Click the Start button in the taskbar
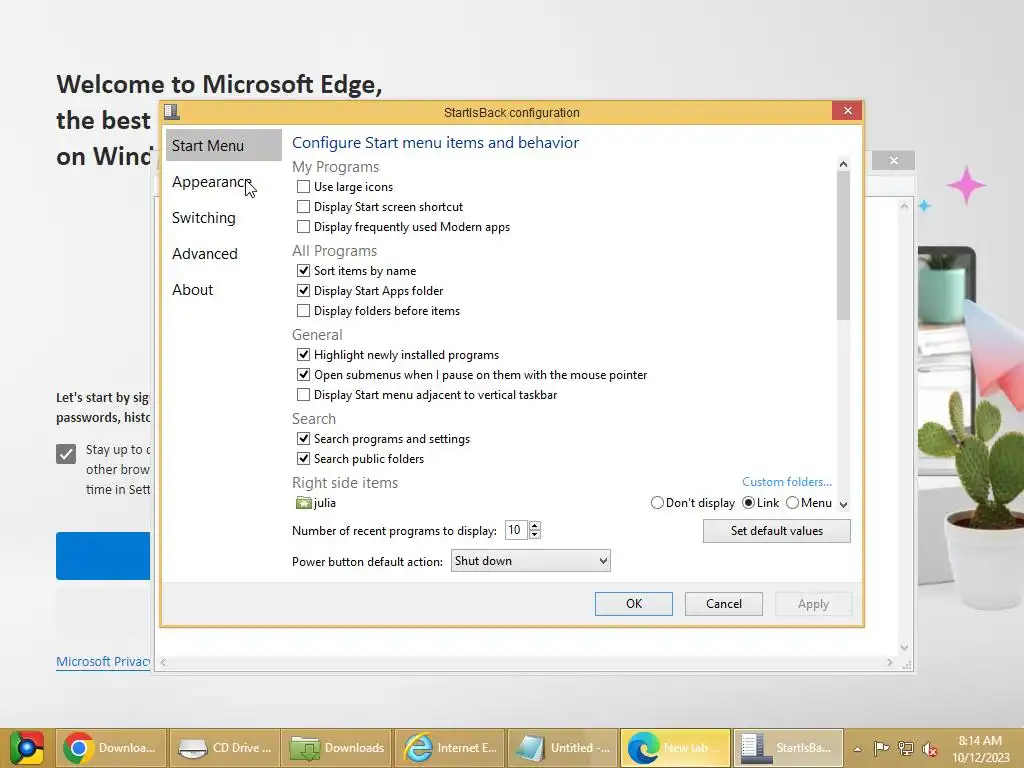This screenshot has width=1024, height=768. (x=26, y=748)
